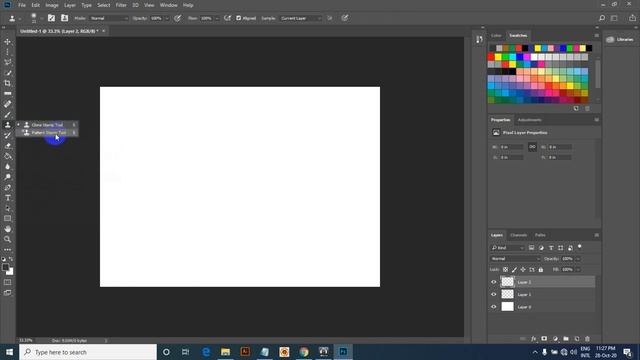The width and height of the screenshot is (640, 360).
Task: Toggle Quick Mask mode
Action: coord(7,282)
